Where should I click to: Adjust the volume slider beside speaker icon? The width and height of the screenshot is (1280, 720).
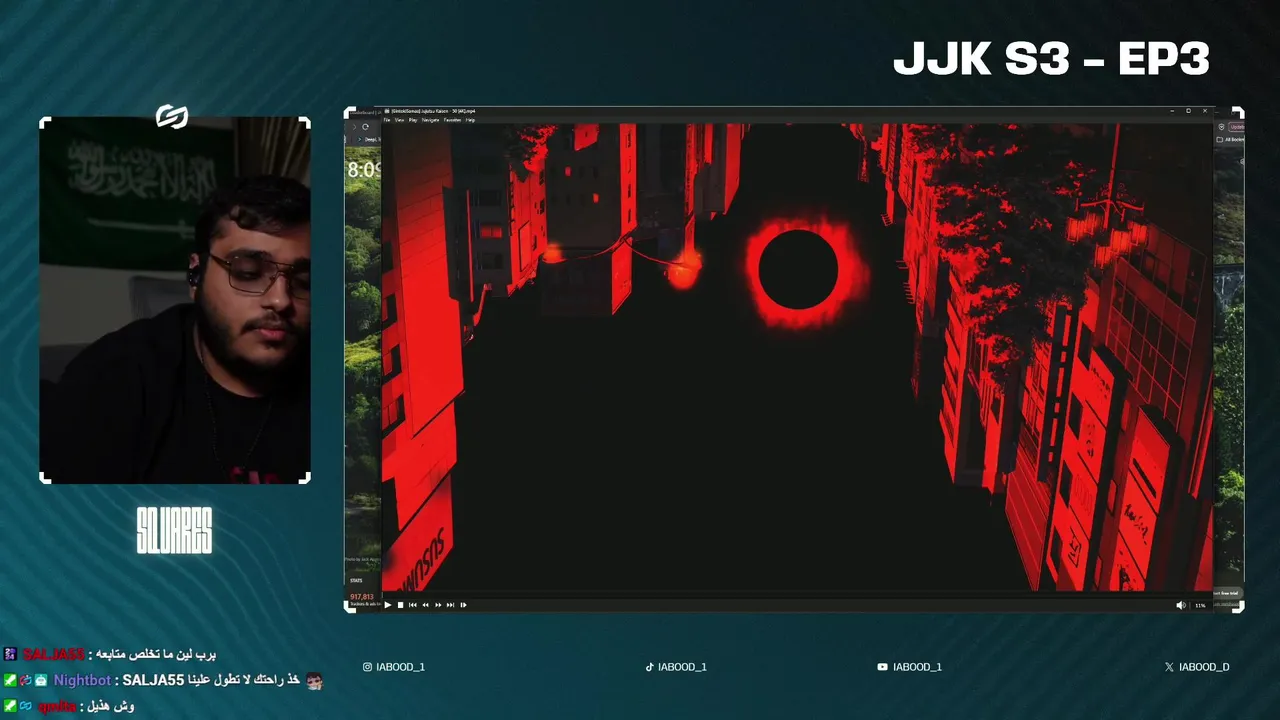tap(1200, 605)
